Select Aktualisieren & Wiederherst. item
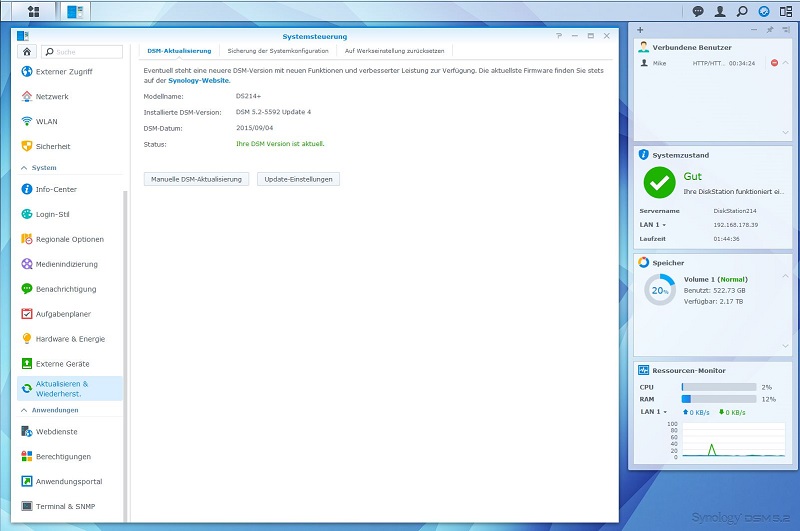 [70, 389]
